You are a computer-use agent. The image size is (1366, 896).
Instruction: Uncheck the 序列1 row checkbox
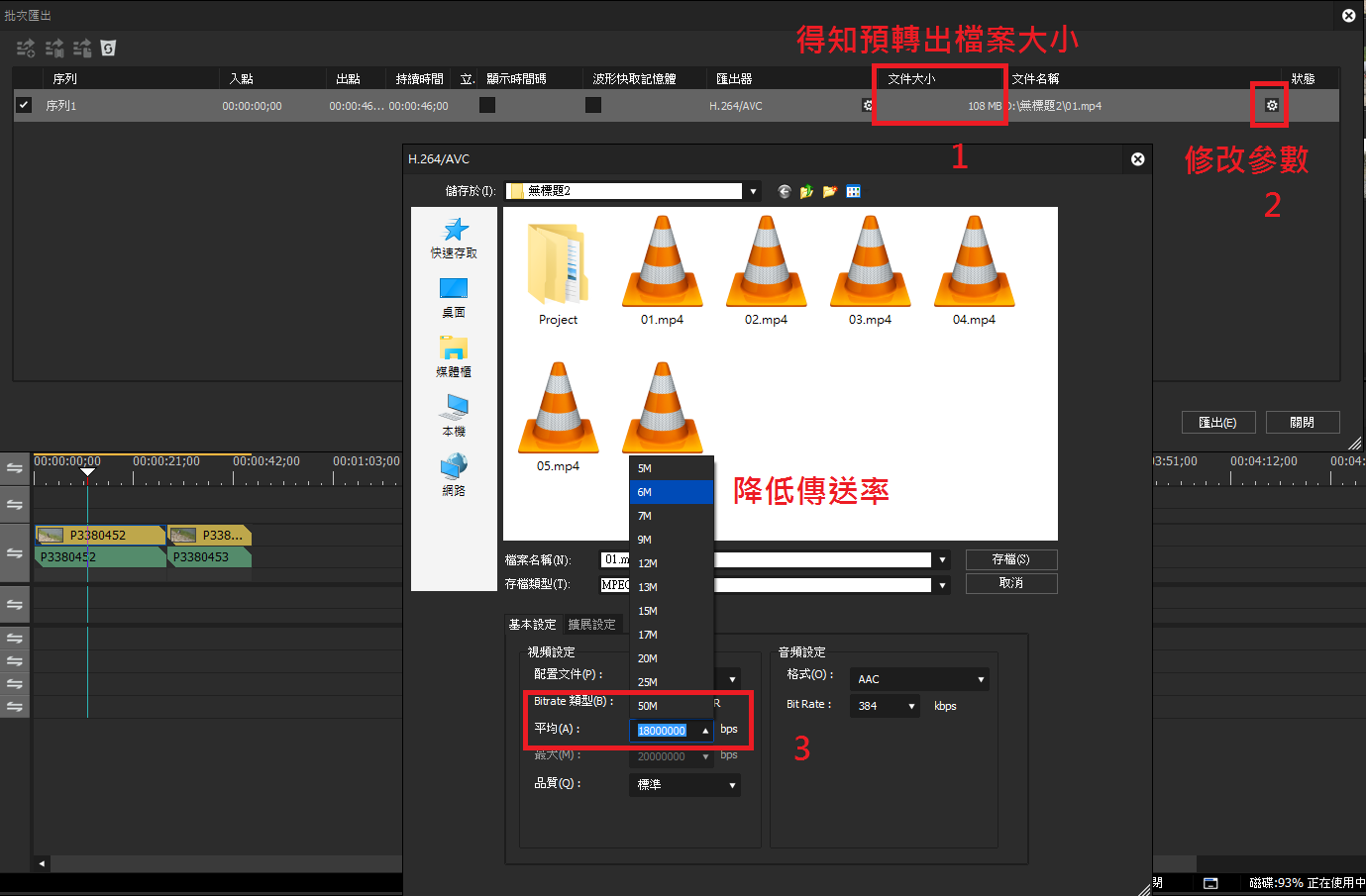24,105
